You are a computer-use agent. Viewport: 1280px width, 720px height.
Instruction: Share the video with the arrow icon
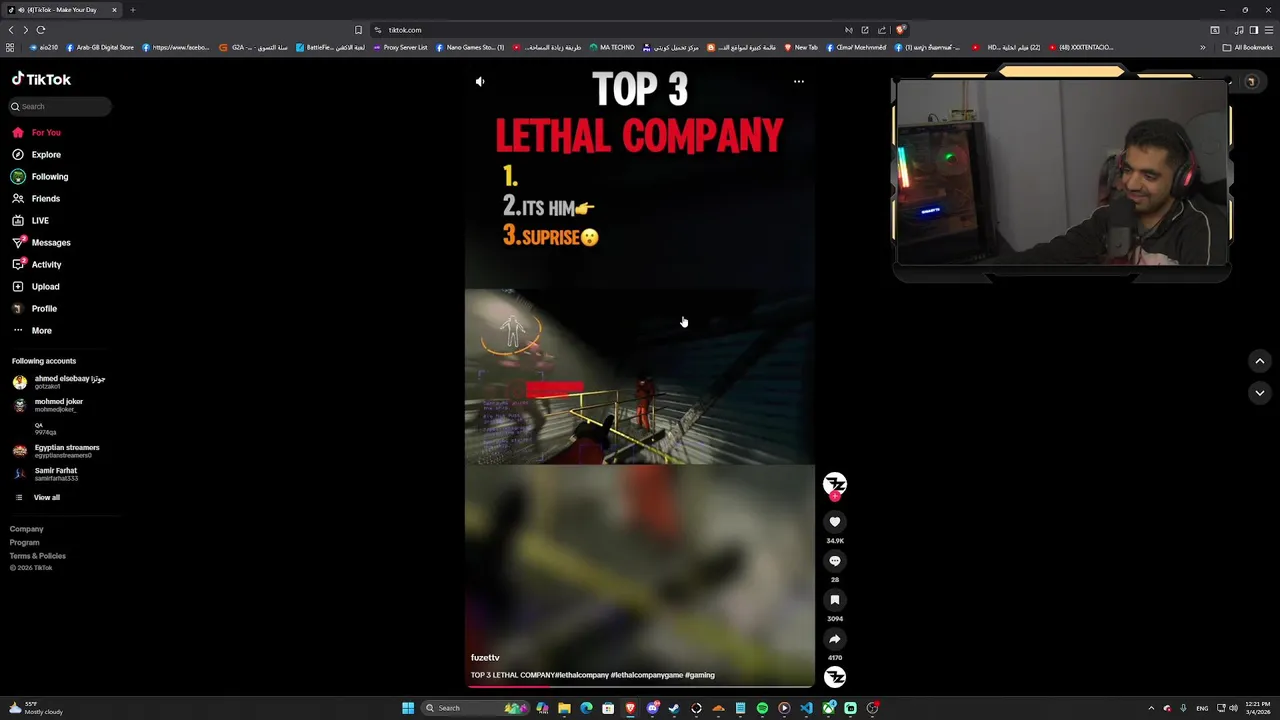pyautogui.click(x=835, y=639)
